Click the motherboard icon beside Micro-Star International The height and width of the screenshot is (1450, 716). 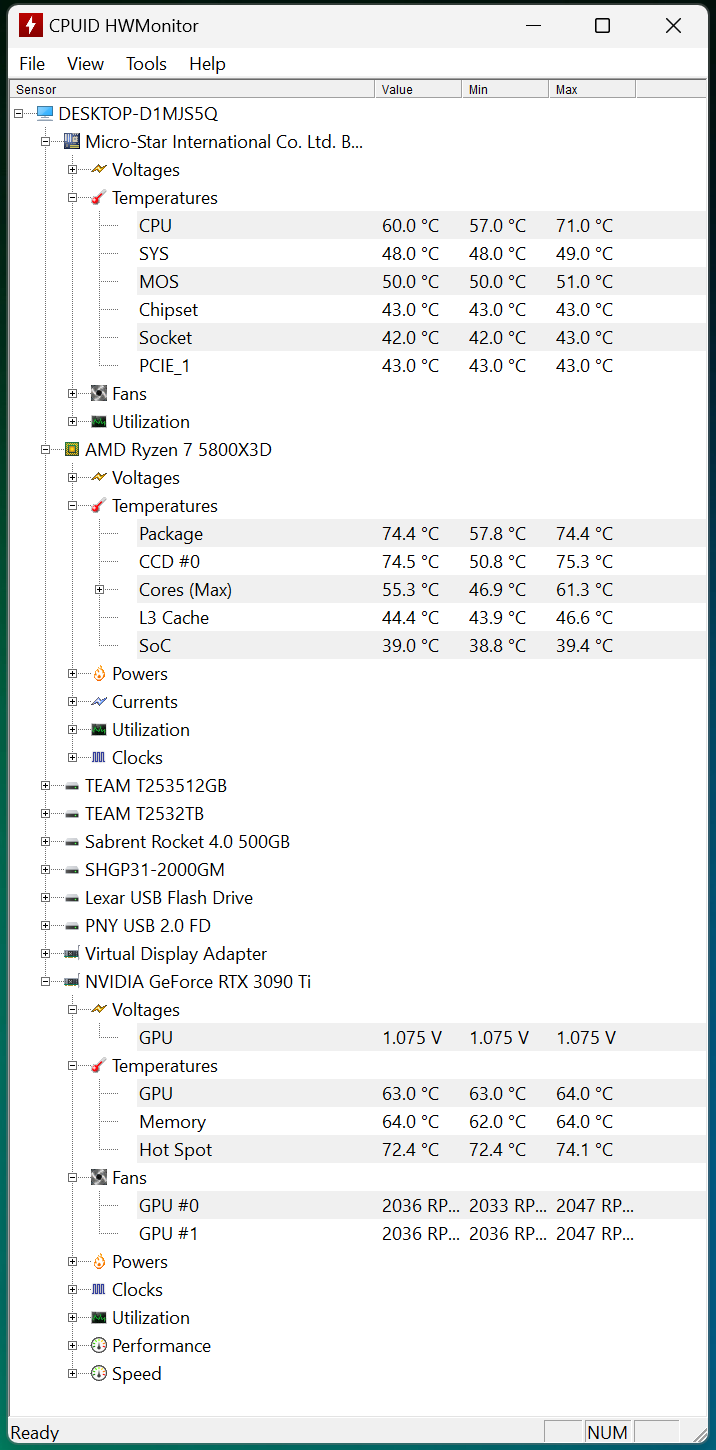point(72,142)
